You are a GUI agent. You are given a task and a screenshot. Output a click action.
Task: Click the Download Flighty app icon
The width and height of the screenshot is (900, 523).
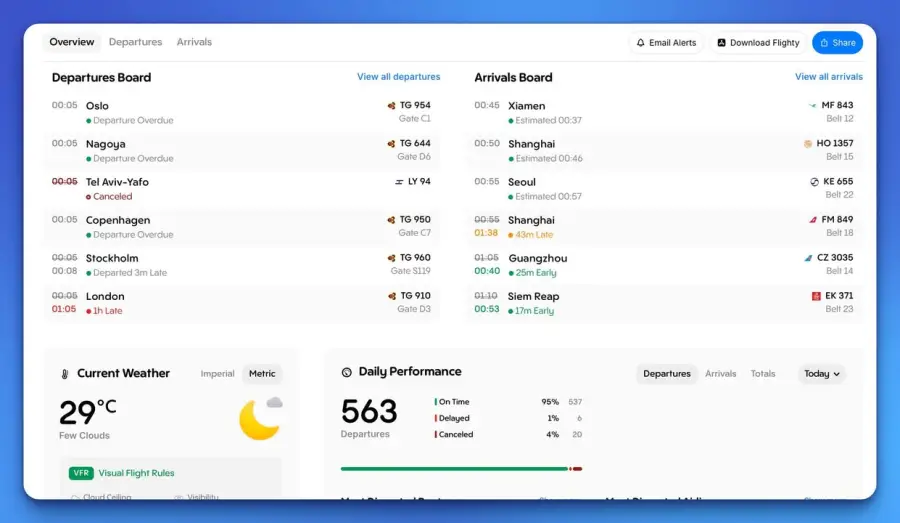coord(721,42)
